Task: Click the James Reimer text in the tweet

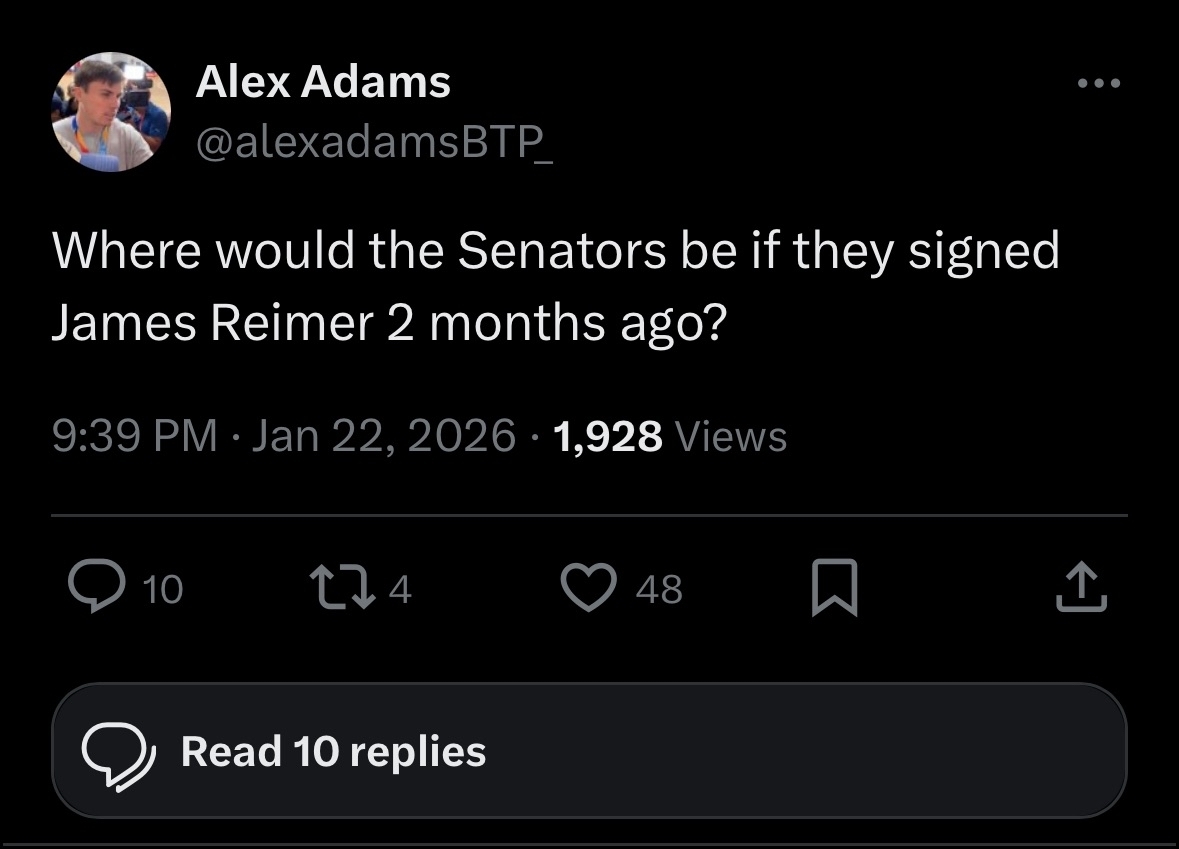Action: pos(210,324)
